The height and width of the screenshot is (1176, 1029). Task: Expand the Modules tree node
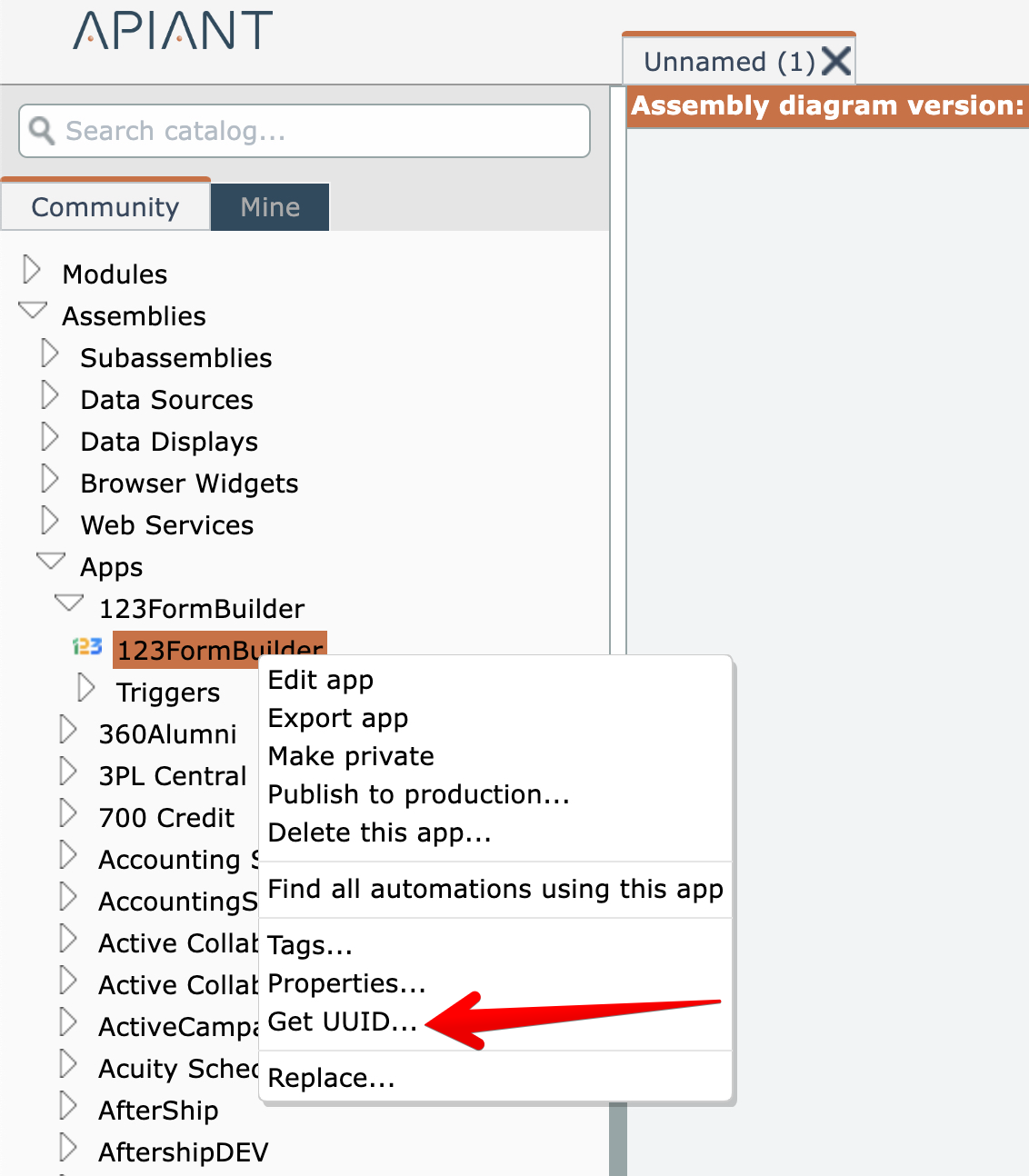point(32,270)
